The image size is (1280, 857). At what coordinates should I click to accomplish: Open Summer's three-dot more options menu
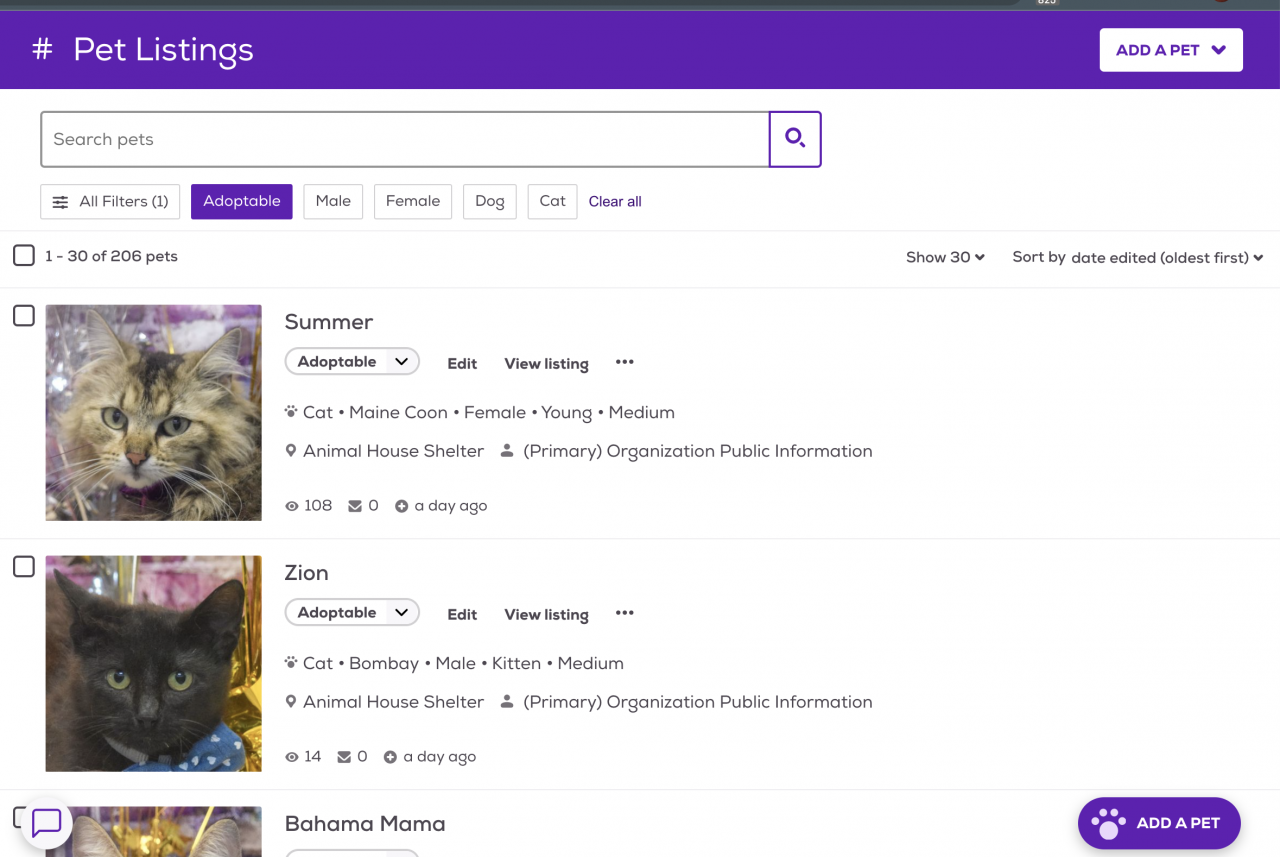[625, 362]
